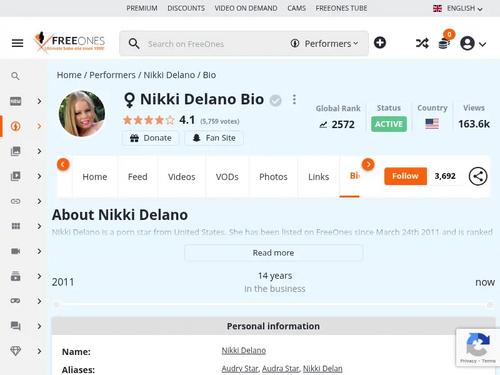Image resolution: width=500 pixels, height=375 pixels.
Task: Click the profile avatar thumbnail
Action: [x=82, y=114]
